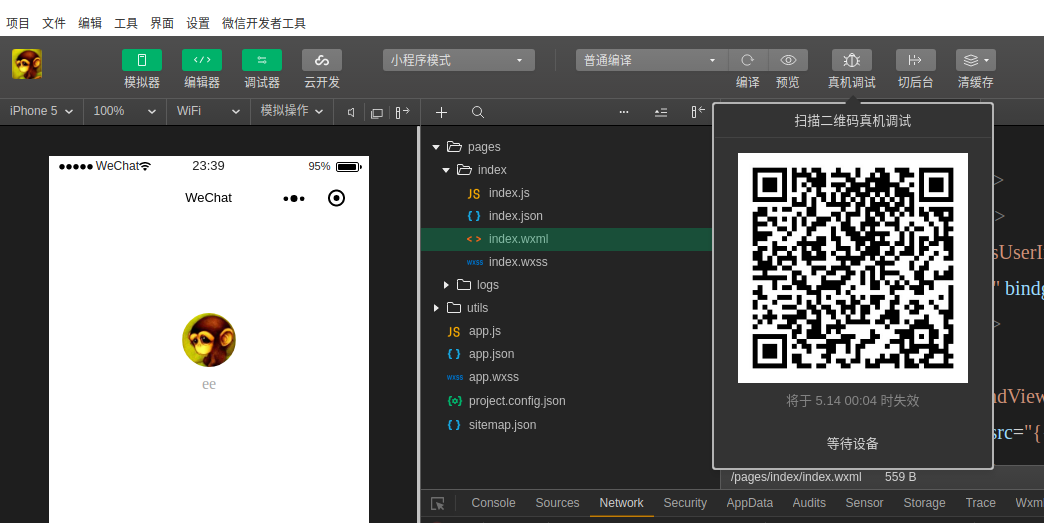Toggle the 编辑器 editor panel
Screen dimensions: 1044x523
pyautogui.click(x=202, y=60)
